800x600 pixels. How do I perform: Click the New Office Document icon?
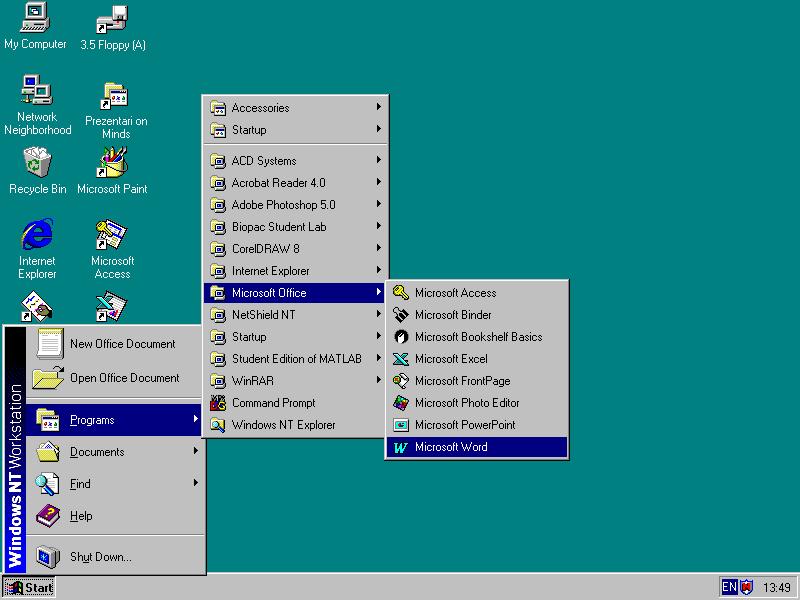coord(49,344)
